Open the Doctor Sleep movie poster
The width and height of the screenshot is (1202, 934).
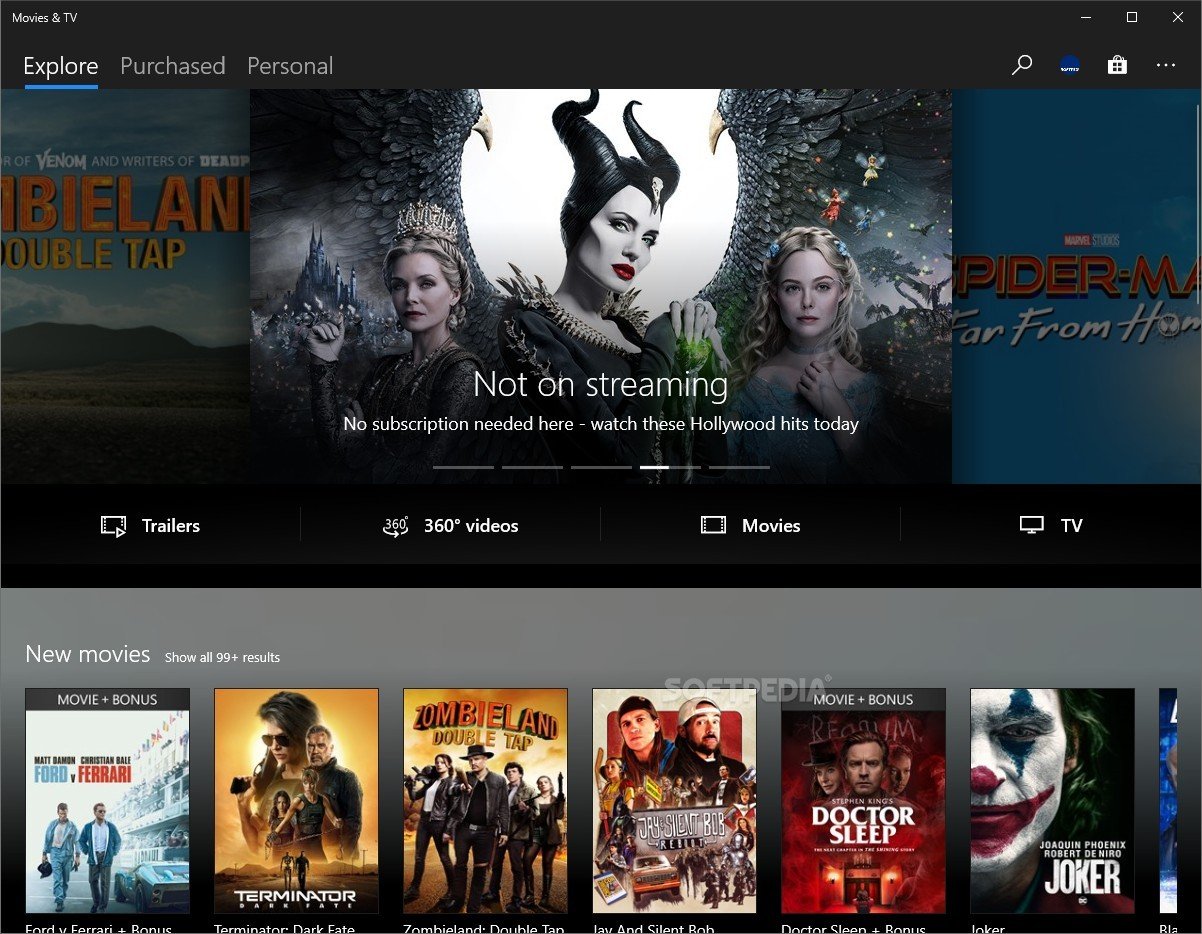(x=863, y=801)
